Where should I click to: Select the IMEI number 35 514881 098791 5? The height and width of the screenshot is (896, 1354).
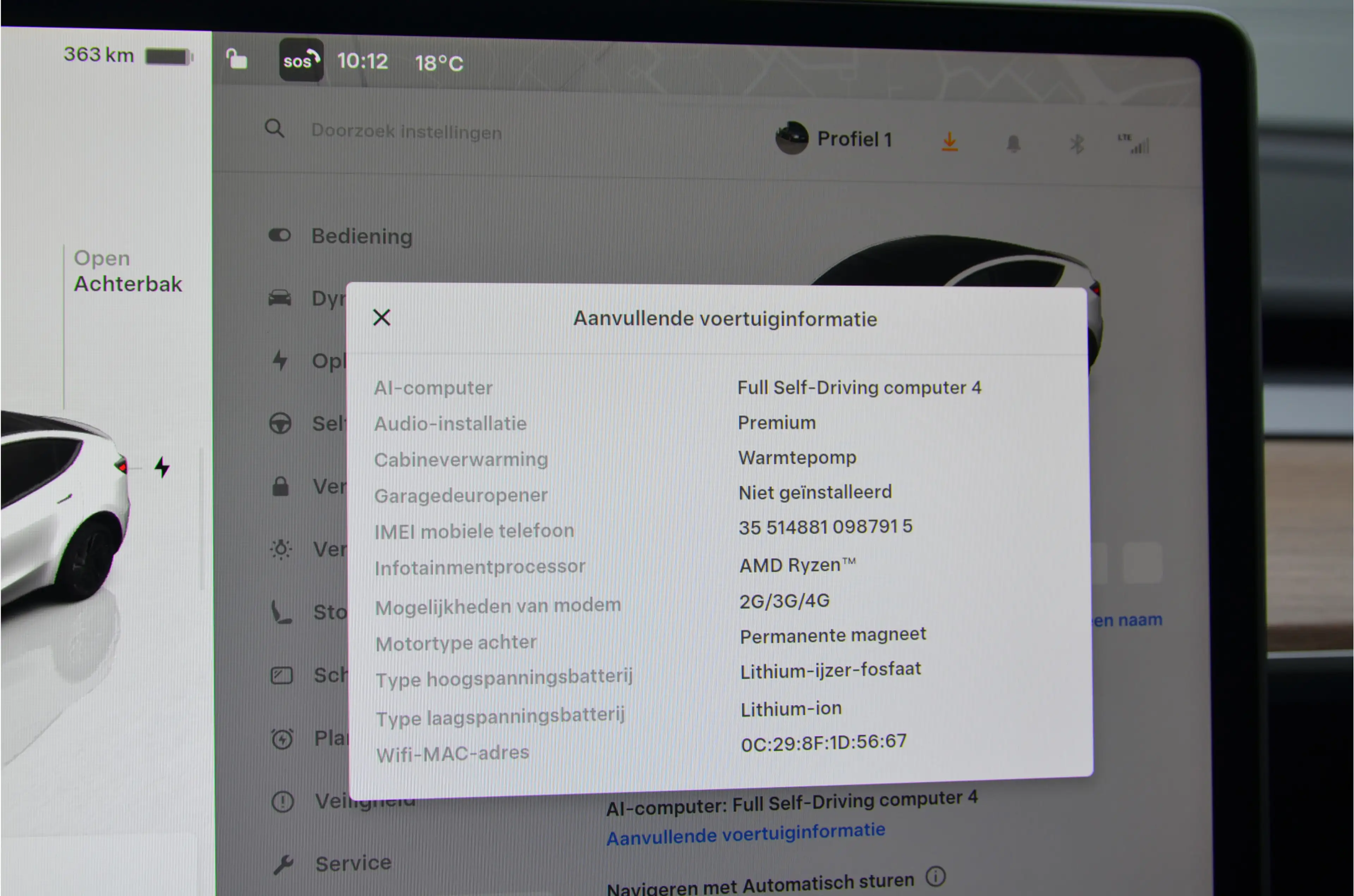[825, 526]
